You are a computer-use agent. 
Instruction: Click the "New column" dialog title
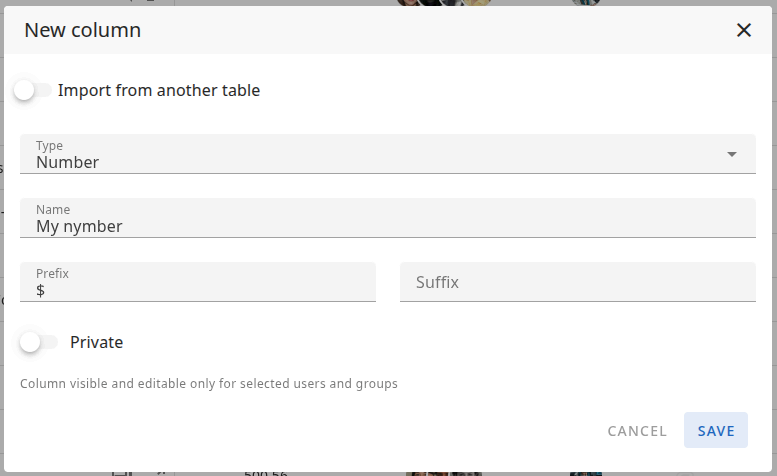82,30
